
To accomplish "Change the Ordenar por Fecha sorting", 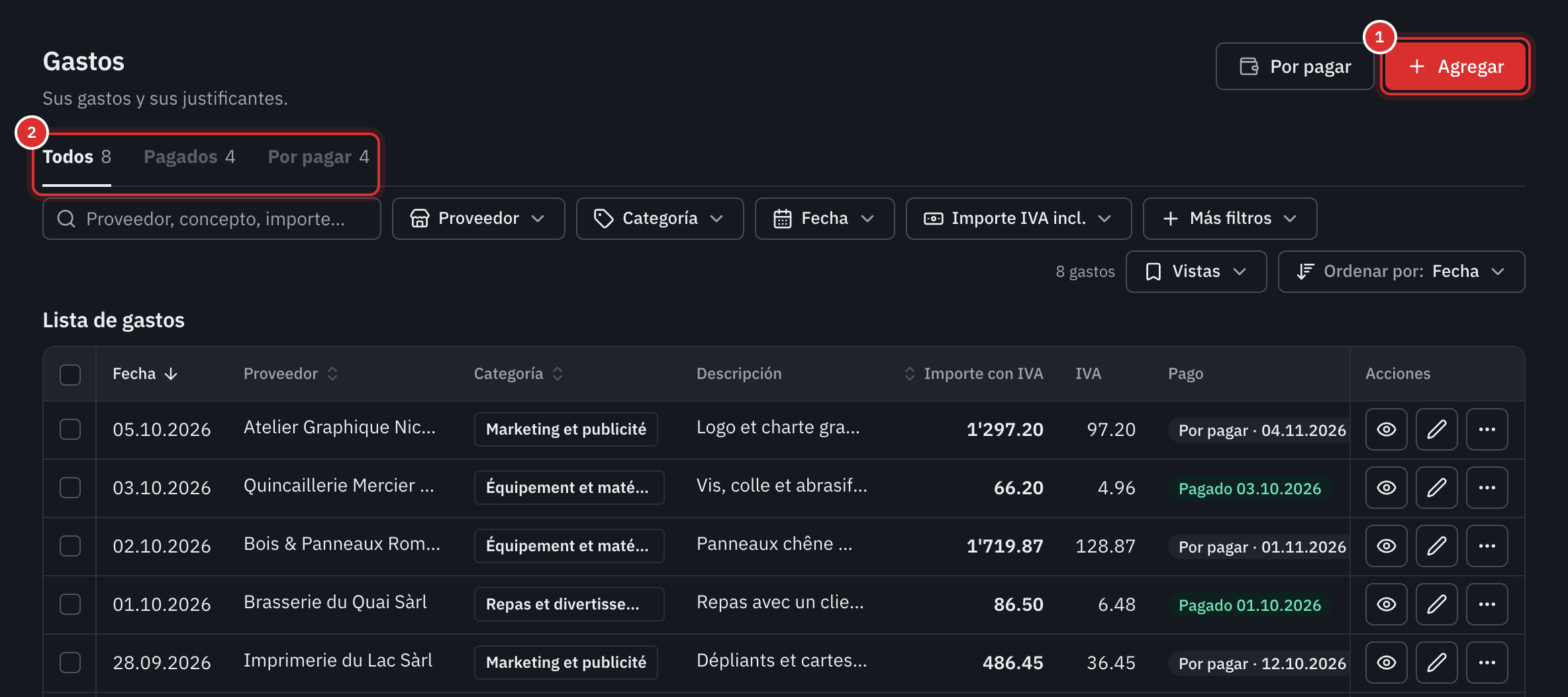I will point(1401,272).
